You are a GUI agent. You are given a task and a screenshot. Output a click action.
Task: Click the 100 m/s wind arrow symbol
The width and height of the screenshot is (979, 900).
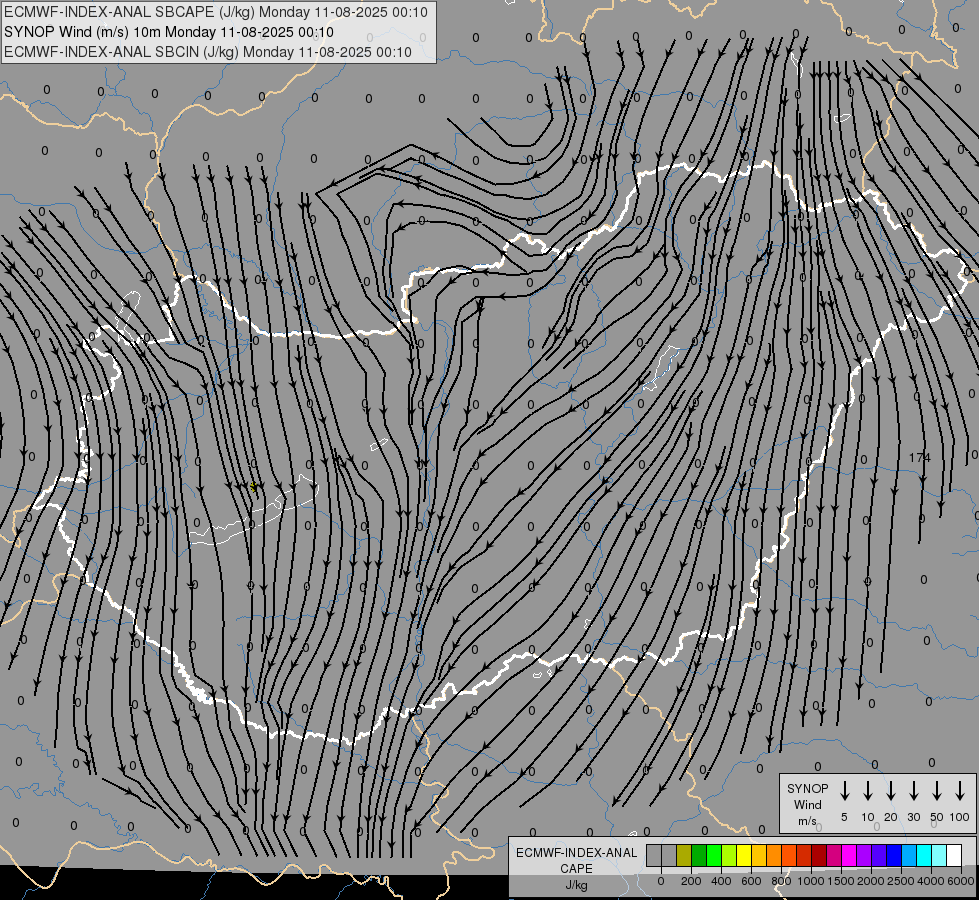coord(960,791)
